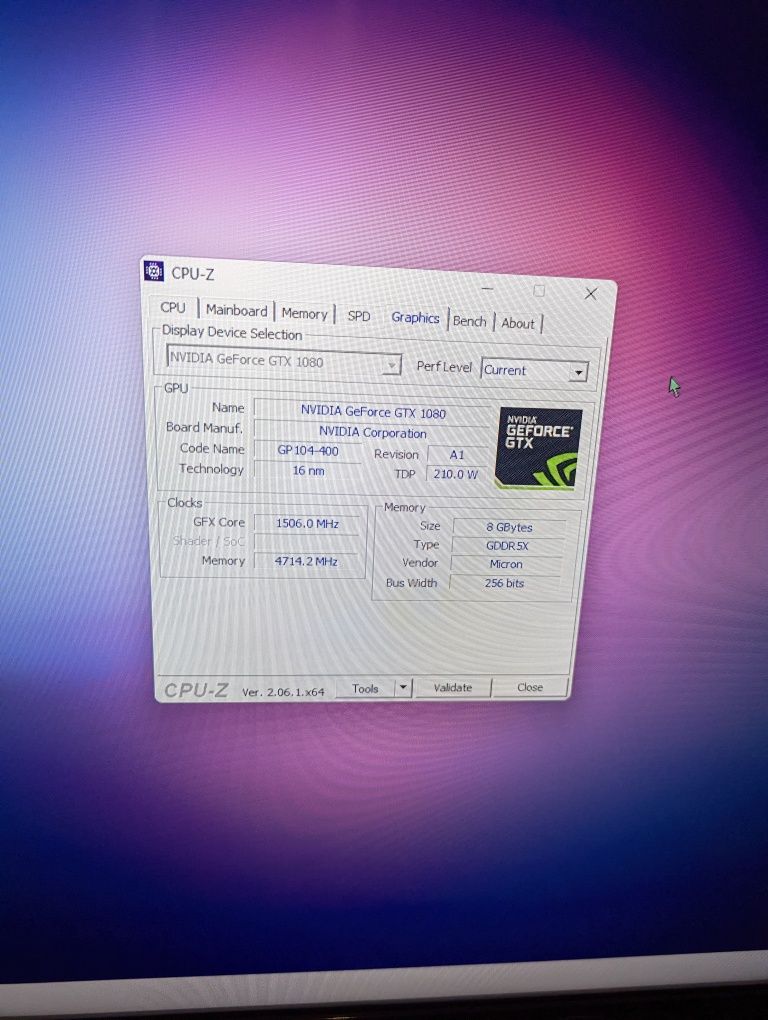Click the 210.0 W TDP value
The height and width of the screenshot is (1020, 768).
455,474
